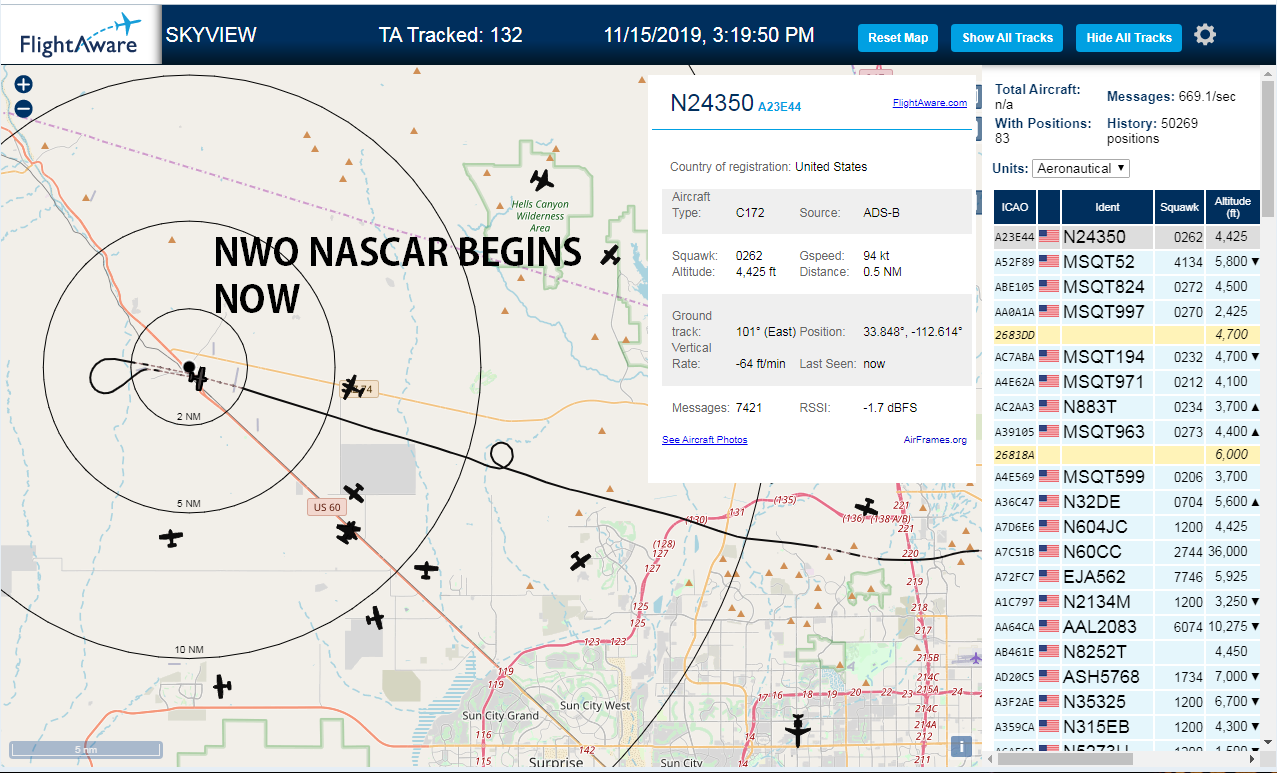Screen dimensions: 1277x773
Task: Select MSQT824 aircraft row
Action: (1127, 287)
